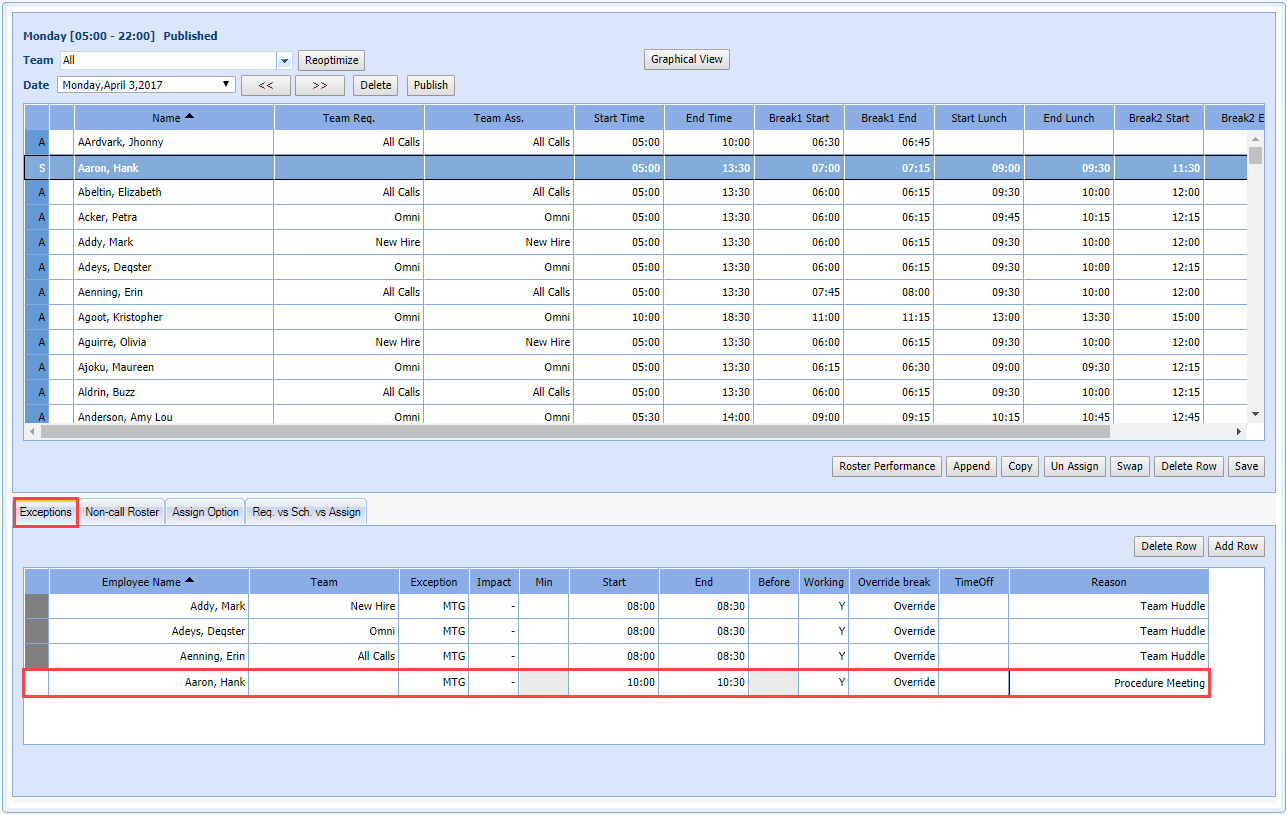Click roster table scroll up arrow
The height and width of the screenshot is (815, 1287).
(x=1255, y=139)
